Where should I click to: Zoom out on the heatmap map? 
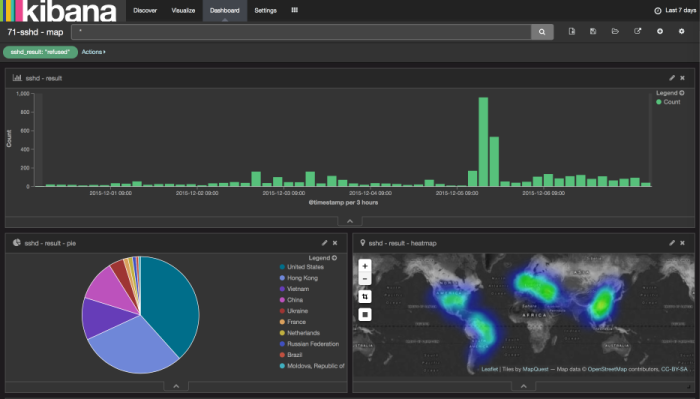pos(365,279)
